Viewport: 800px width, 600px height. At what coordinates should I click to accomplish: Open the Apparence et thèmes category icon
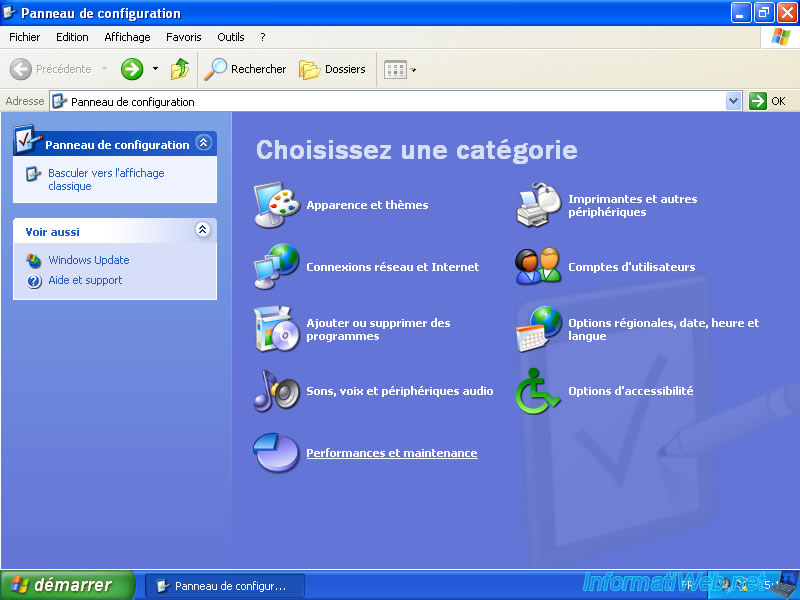click(x=277, y=205)
